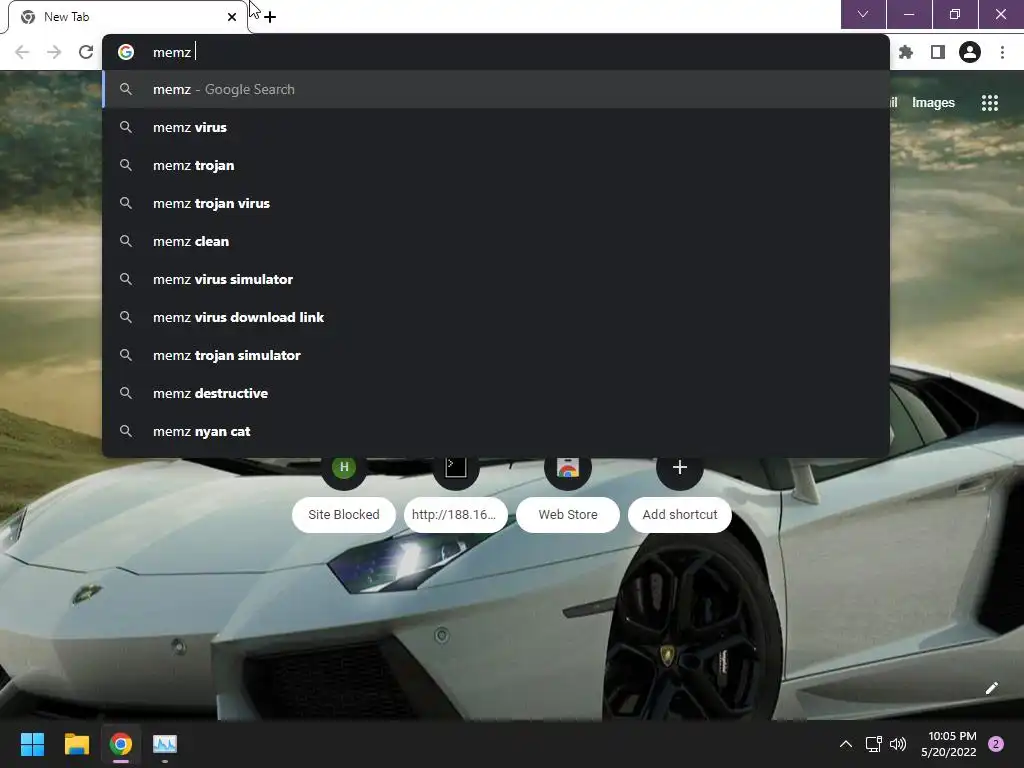Open File Explorer from the taskbar
The image size is (1024, 768).
coord(76,744)
